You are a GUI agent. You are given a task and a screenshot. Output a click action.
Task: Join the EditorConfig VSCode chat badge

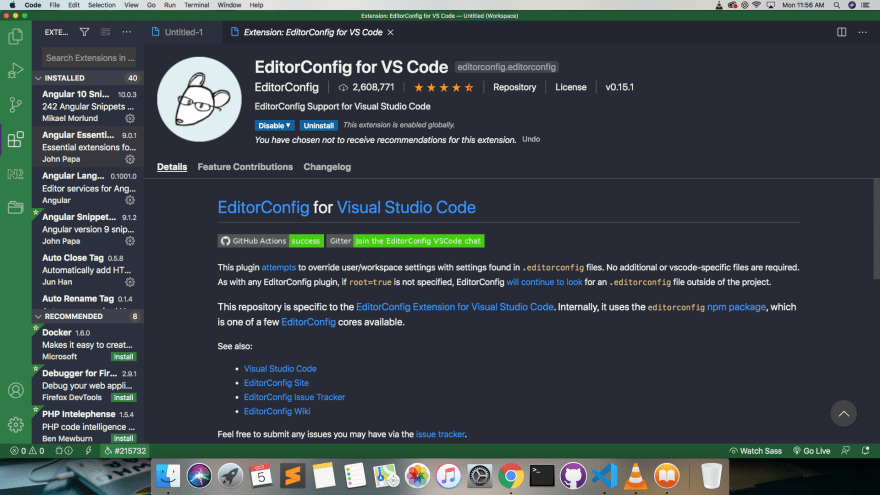pyautogui.click(x=405, y=241)
